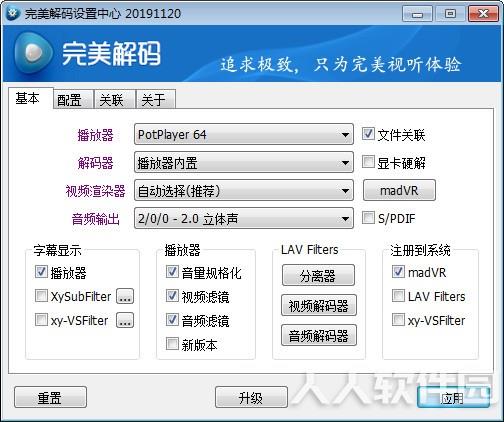Viewport: 504px width, 422px height.
Task: Click the 音频解码器 button
Action: click(x=319, y=335)
